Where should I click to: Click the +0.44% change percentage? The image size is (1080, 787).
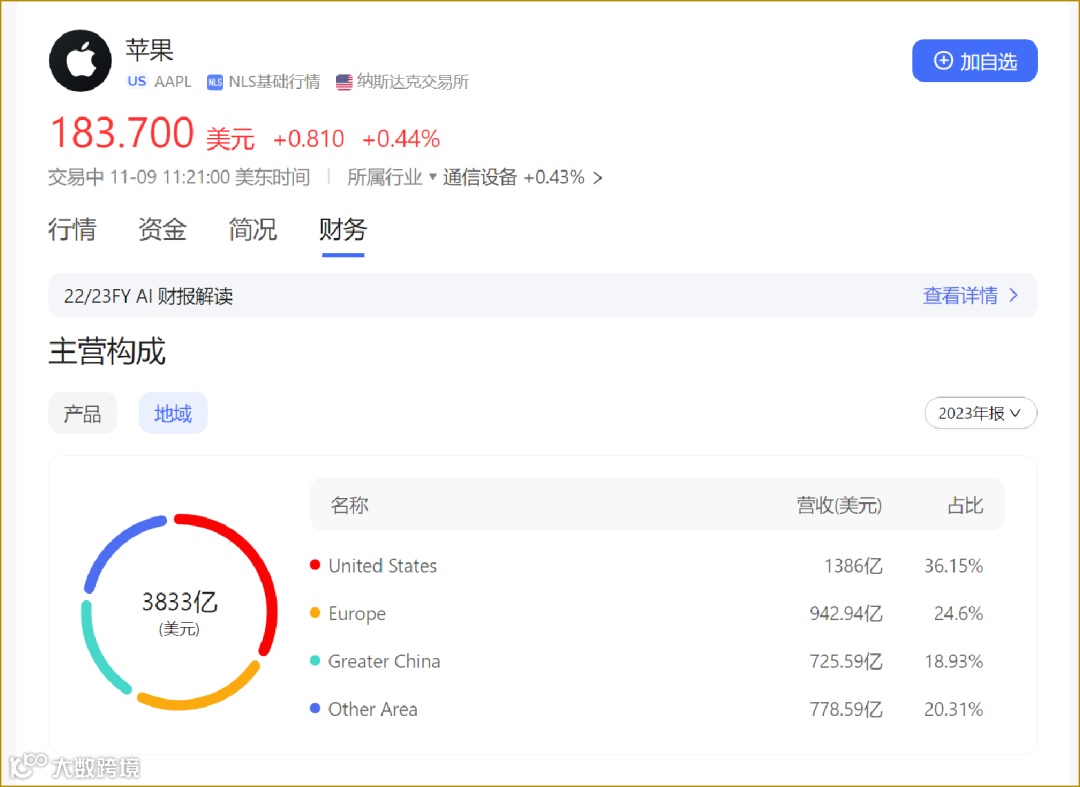coord(401,139)
